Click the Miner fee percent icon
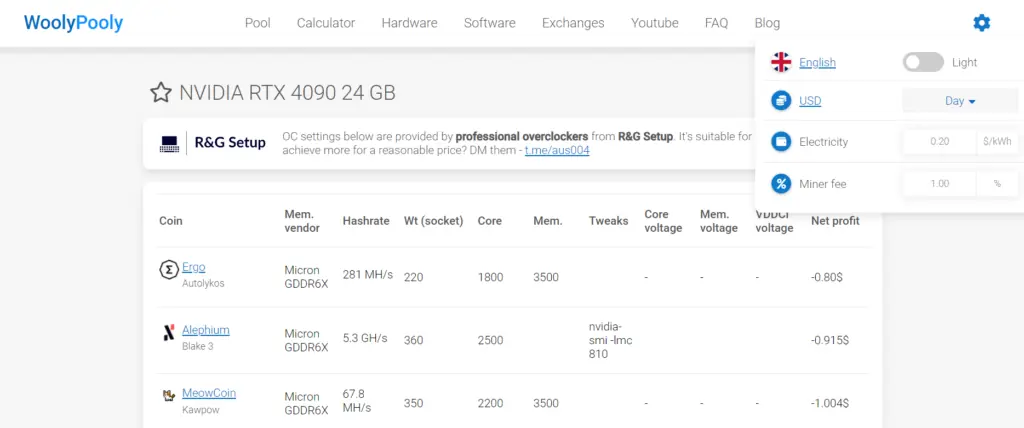Viewport: 1024px width, 428px height. click(780, 184)
